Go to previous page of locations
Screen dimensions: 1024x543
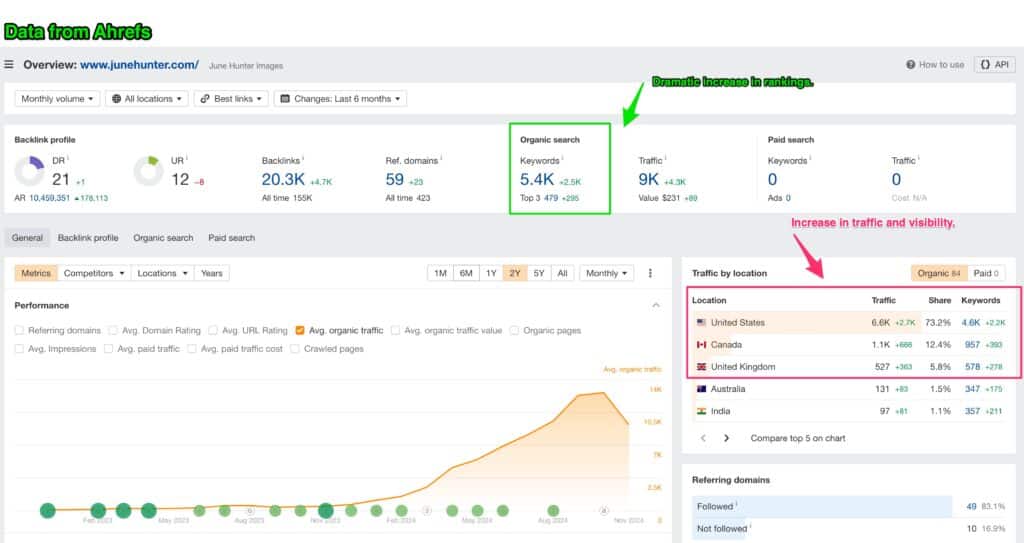click(703, 438)
